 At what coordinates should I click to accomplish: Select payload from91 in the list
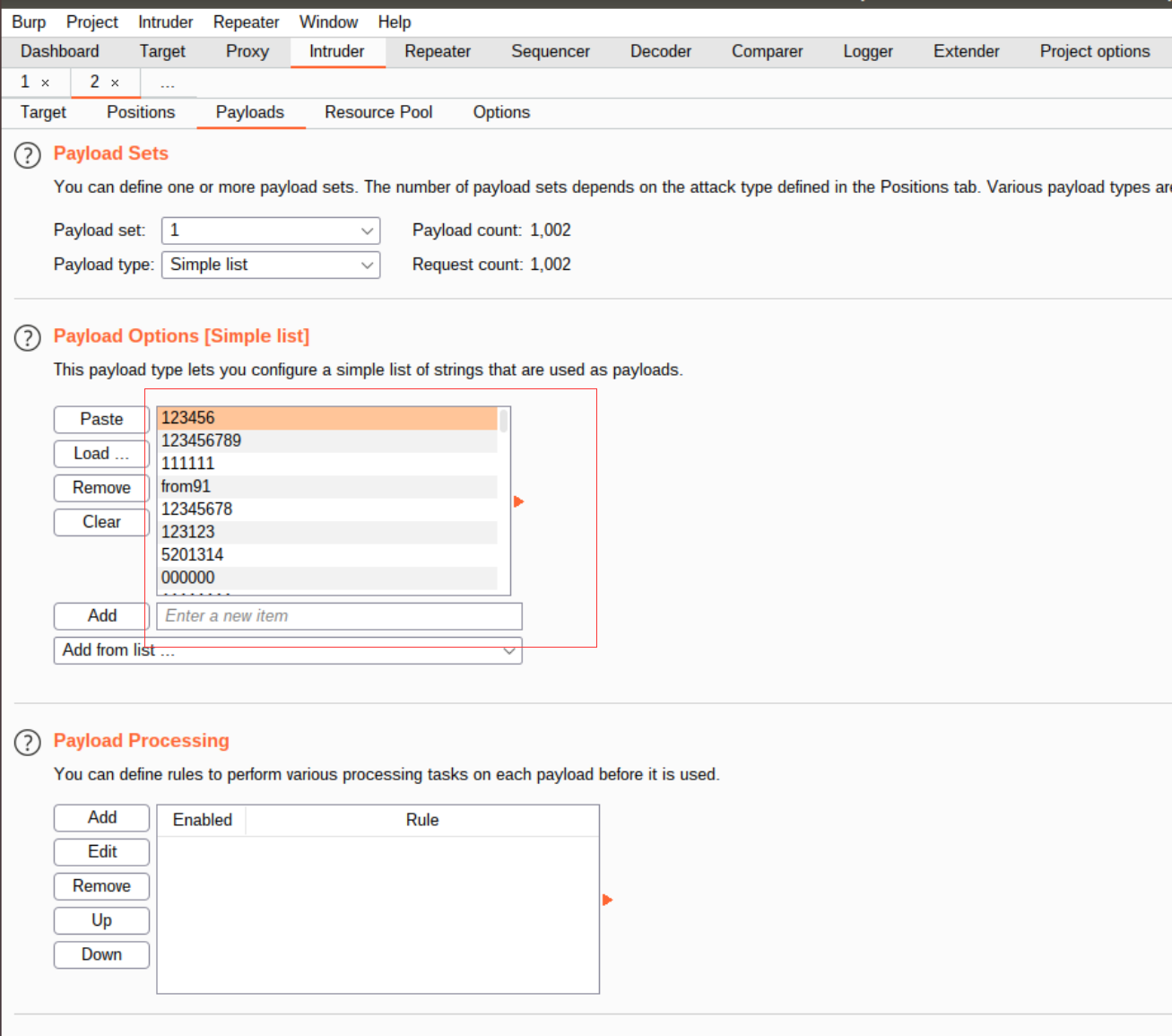click(327, 487)
